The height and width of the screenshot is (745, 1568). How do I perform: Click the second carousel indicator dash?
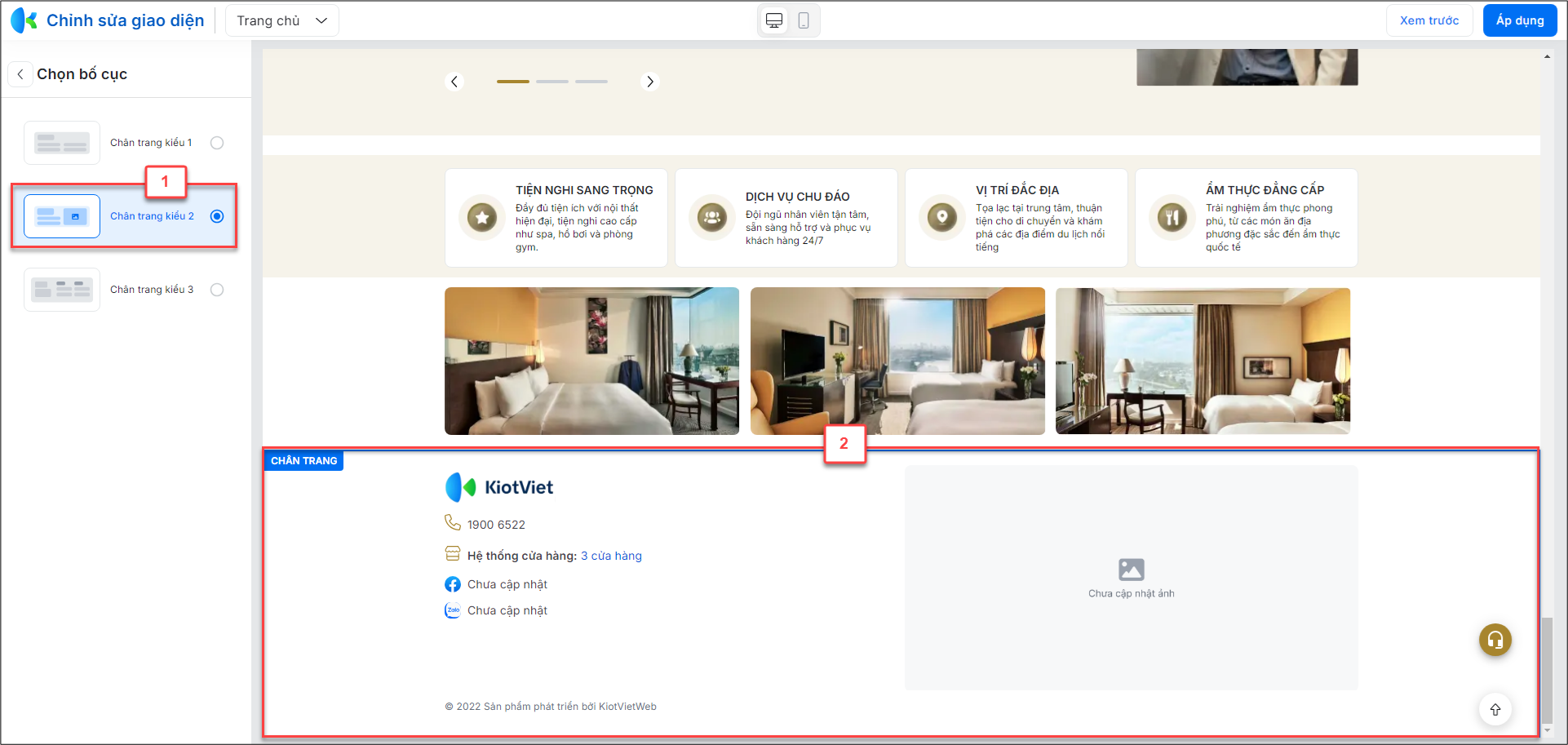(x=552, y=82)
